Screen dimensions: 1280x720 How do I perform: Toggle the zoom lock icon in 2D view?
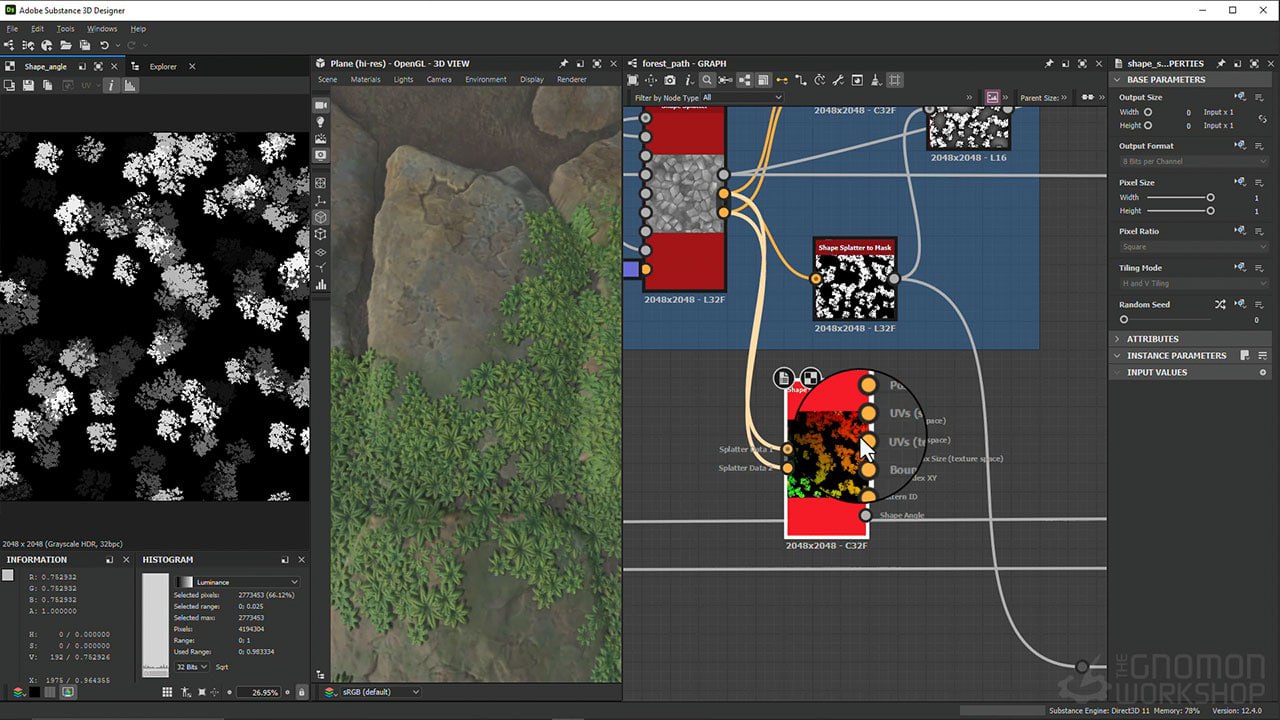pos(302,692)
